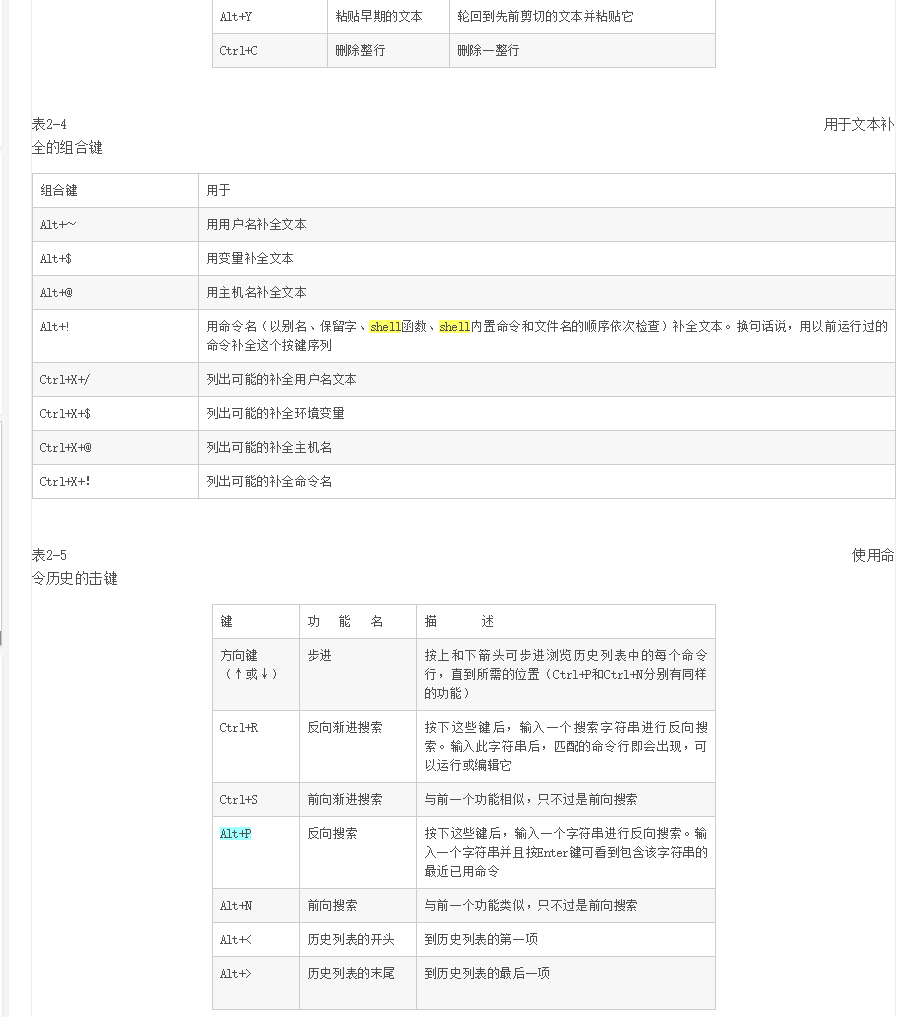The image size is (916, 1017).
Task: Select the Ctrl+C shortcut cell
Action: pyautogui.click(x=270, y=51)
